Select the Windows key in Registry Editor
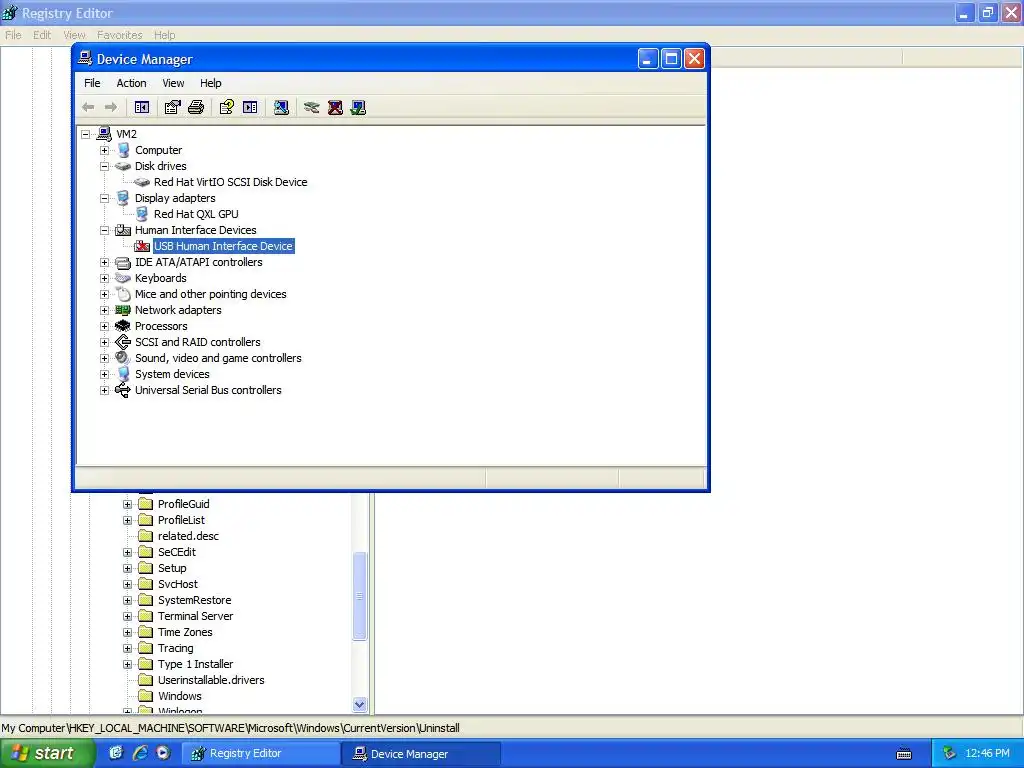Viewport: 1024px width, 768px height. tap(180, 696)
